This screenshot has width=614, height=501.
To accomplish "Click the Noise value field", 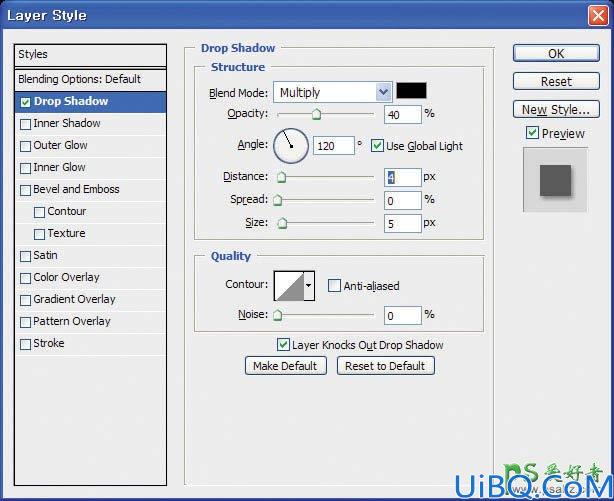I will (403, 315).
